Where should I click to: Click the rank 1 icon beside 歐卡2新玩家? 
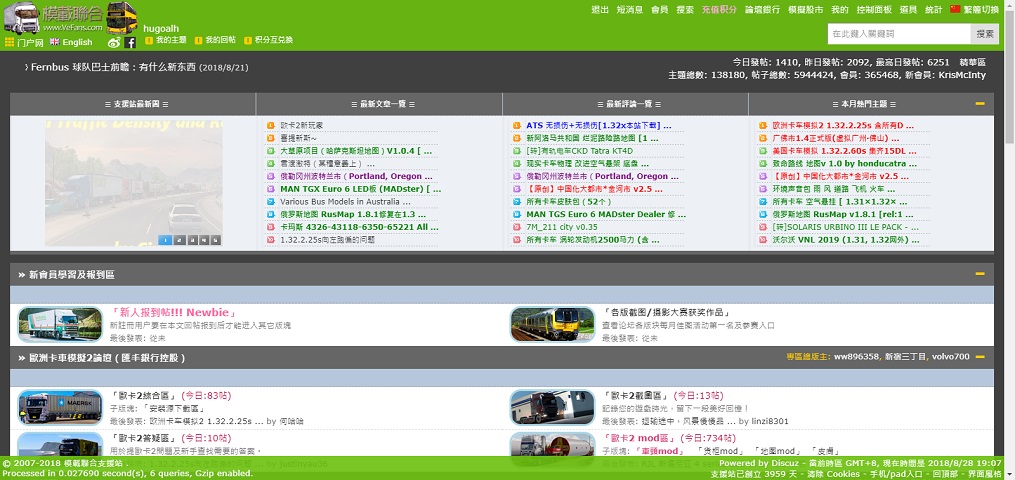click(271, 125)
